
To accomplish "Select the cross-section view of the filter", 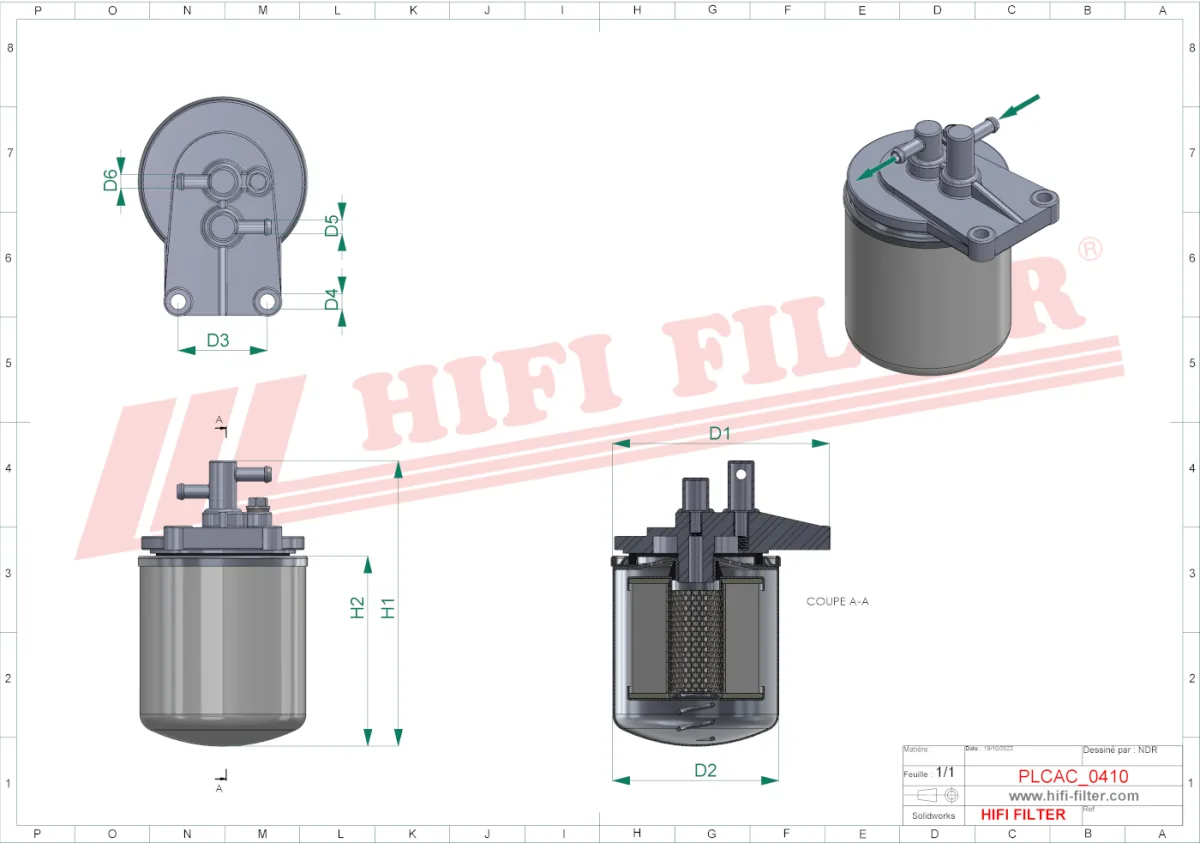I will click(x=721, y=603).
